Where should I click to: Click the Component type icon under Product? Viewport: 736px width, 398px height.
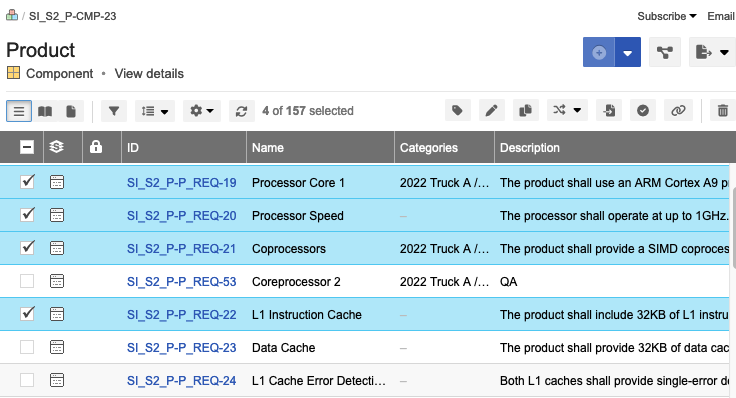coord(13,73)
